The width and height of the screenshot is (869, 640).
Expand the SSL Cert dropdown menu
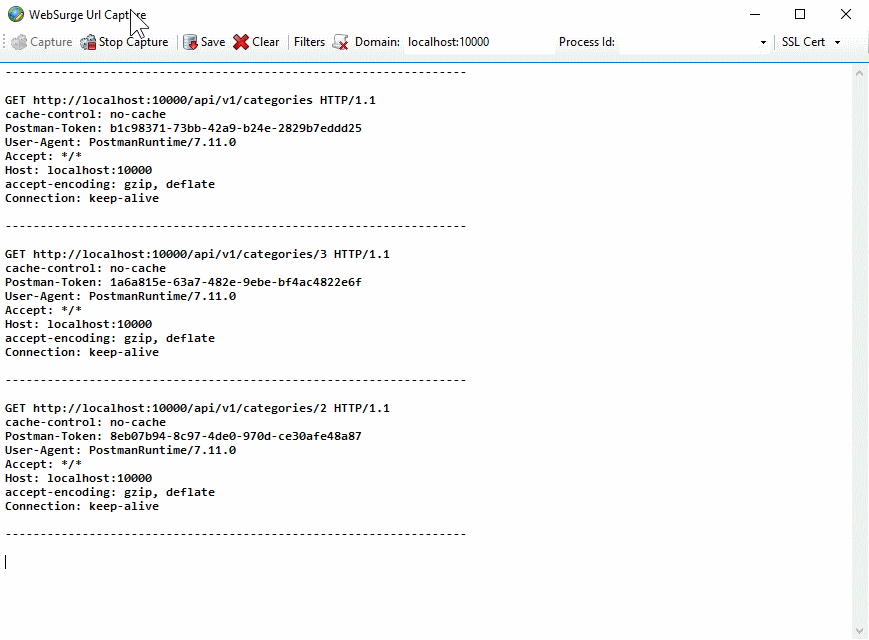[837, 43]
